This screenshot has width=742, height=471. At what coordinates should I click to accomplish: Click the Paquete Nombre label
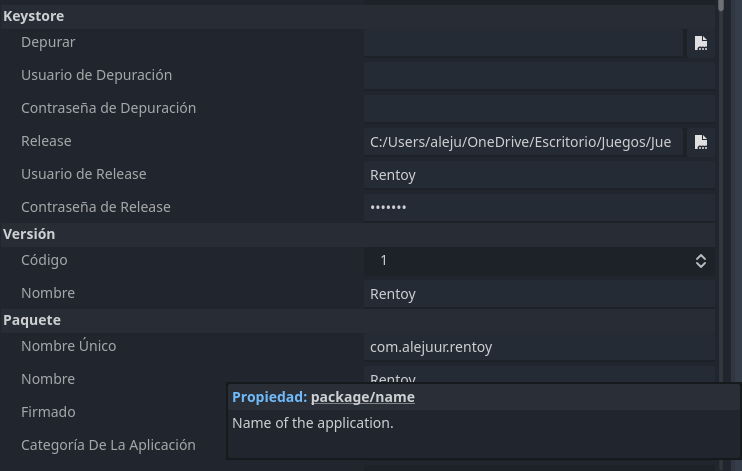click(x=48, y=379)
